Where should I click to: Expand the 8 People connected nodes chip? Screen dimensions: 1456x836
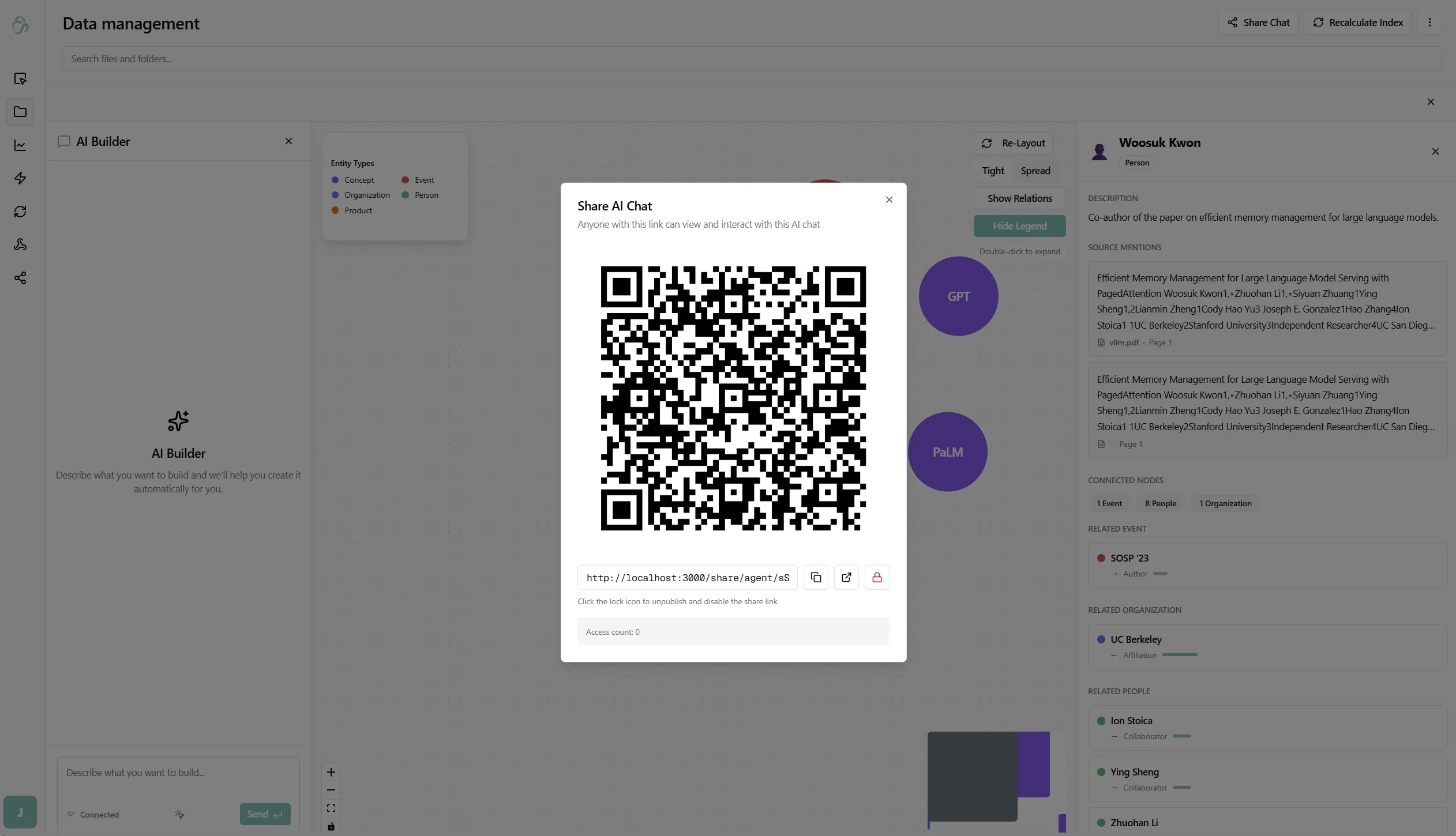(x=1160, y=503)
